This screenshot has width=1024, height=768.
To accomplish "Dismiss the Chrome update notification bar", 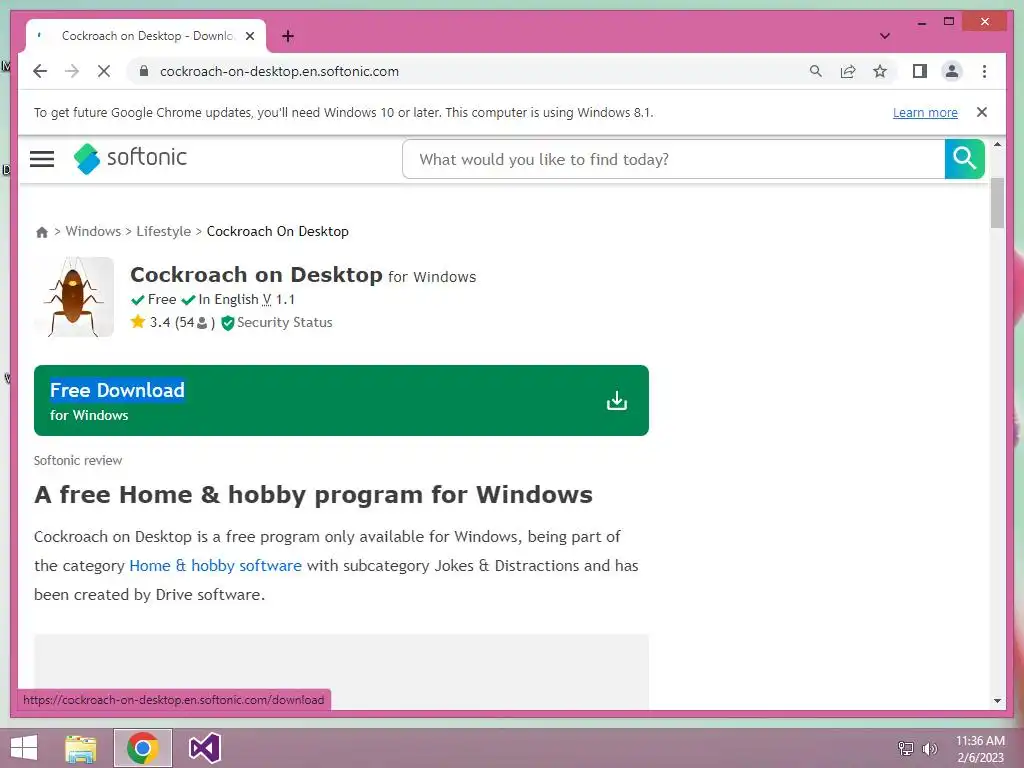I will 982,112.
